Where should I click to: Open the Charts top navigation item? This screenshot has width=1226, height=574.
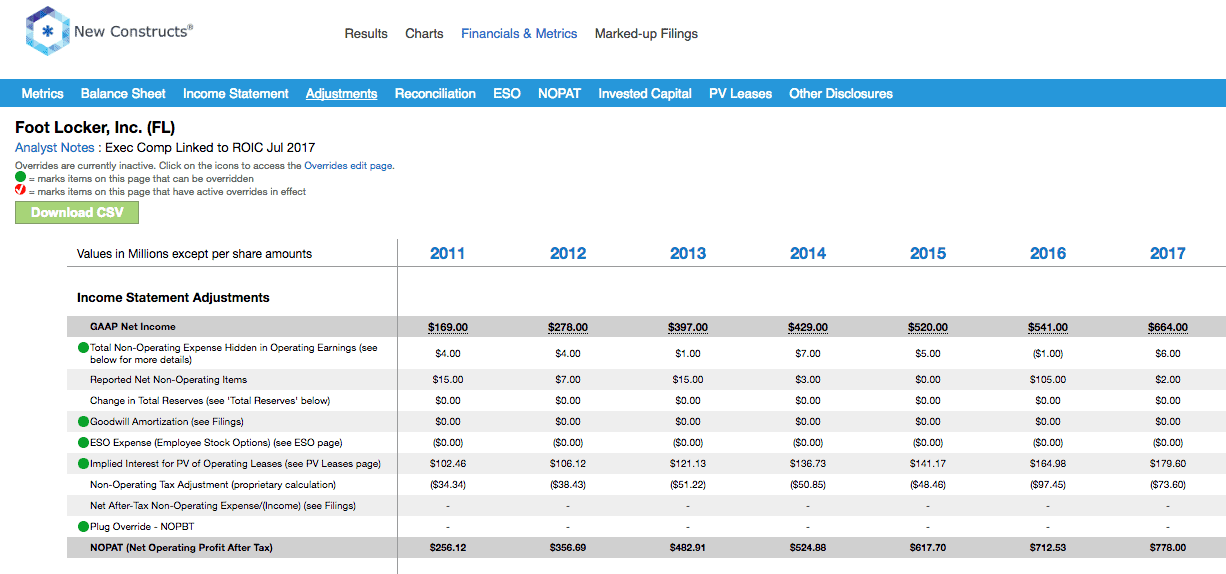[424, 34]
